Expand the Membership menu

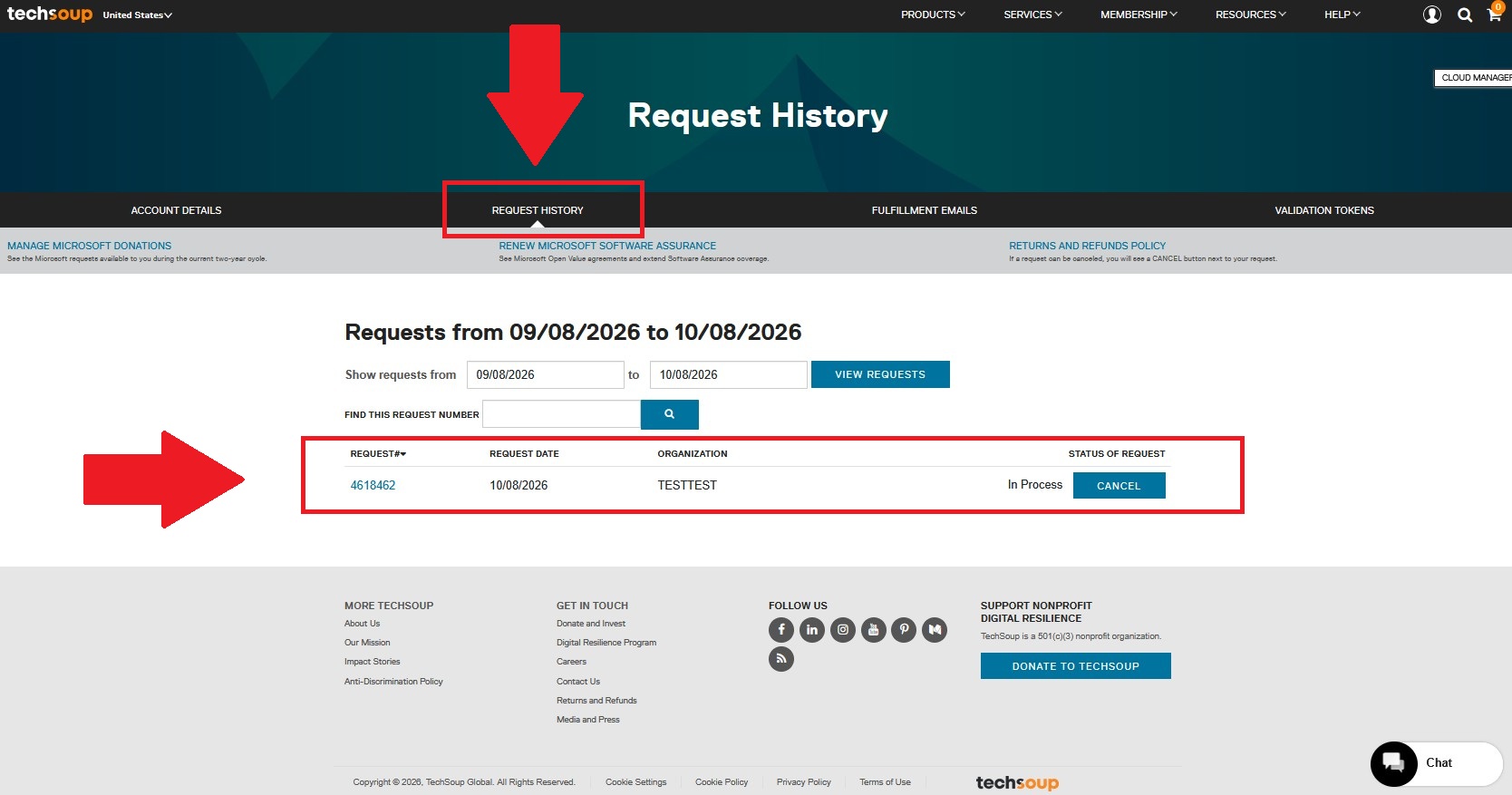point(1139,15)
